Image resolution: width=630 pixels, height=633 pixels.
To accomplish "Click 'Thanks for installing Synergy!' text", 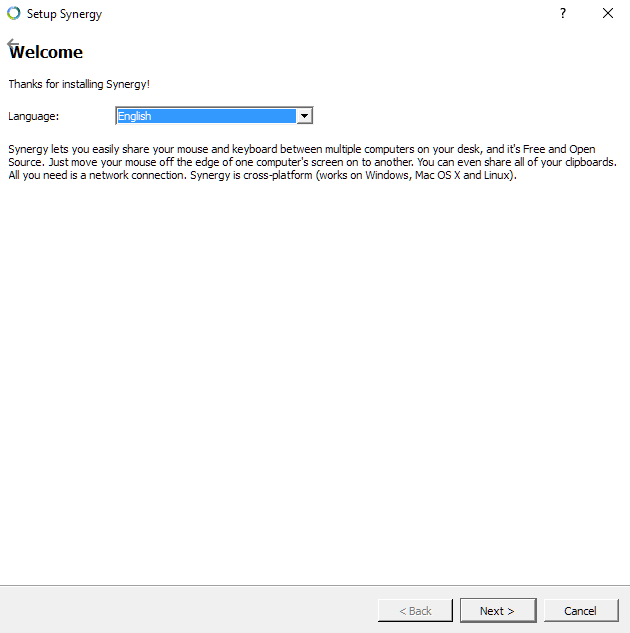I will [79, 84].
